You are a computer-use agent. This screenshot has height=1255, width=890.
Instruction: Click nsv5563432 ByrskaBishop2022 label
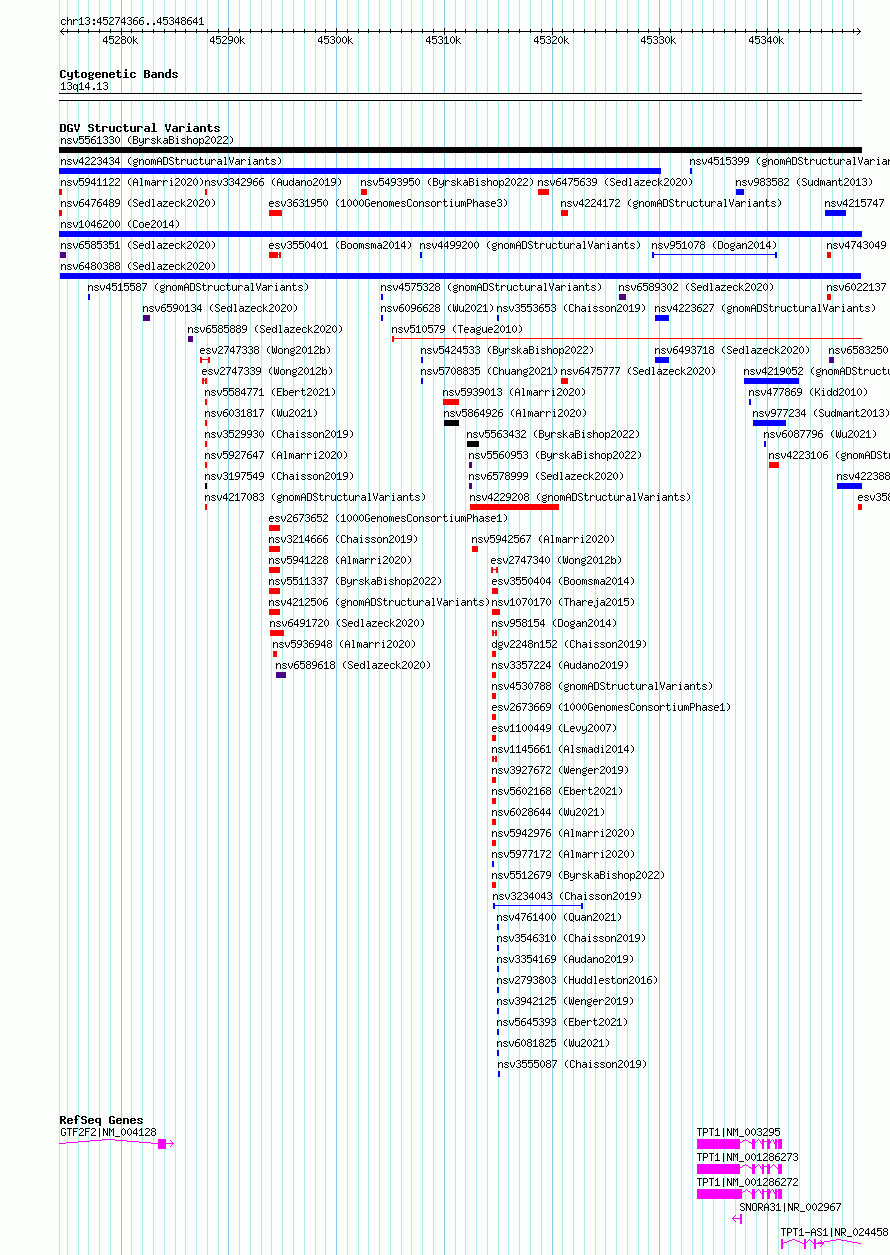[x=553, y=434]
